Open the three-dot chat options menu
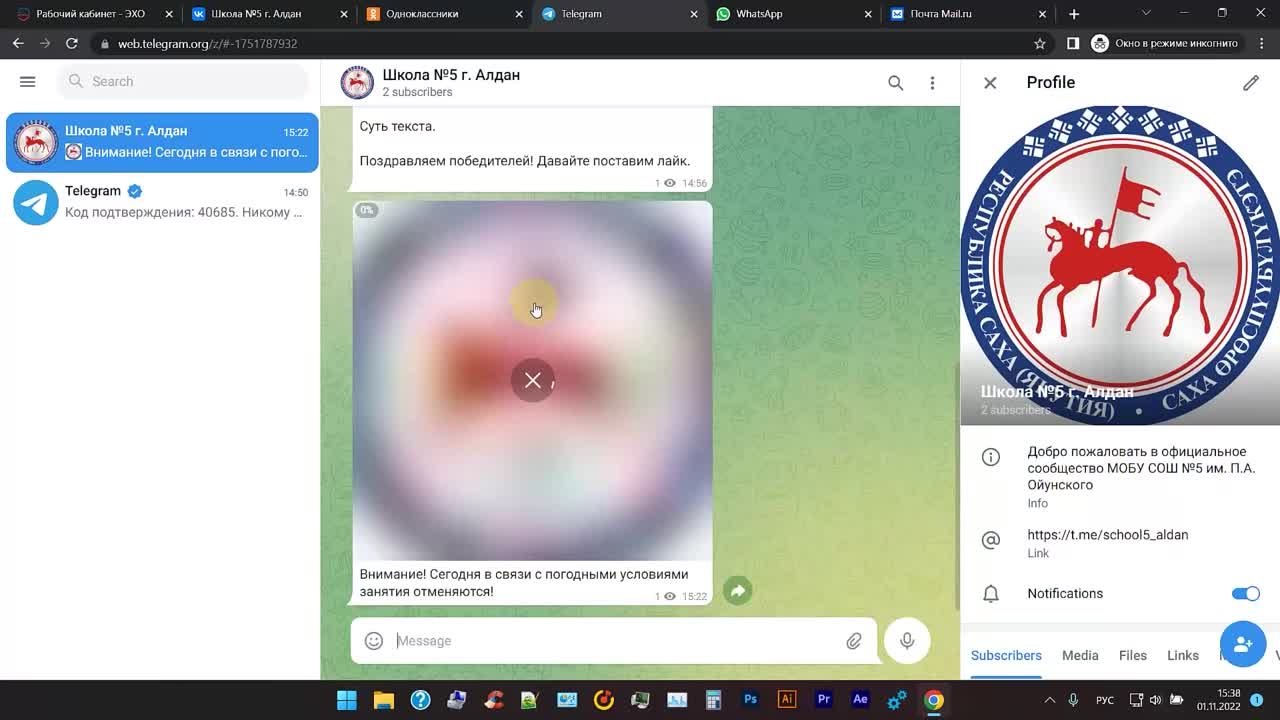The height and width of the screenshot is (720, 1280). tap(932, 83)
